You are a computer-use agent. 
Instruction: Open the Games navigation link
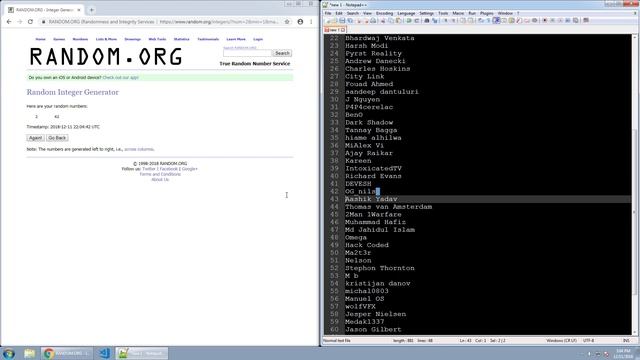pos(59,39)
